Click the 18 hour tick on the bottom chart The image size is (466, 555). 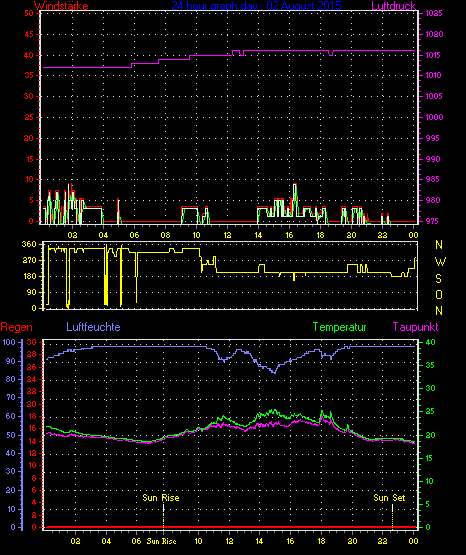tap(321, 541)
